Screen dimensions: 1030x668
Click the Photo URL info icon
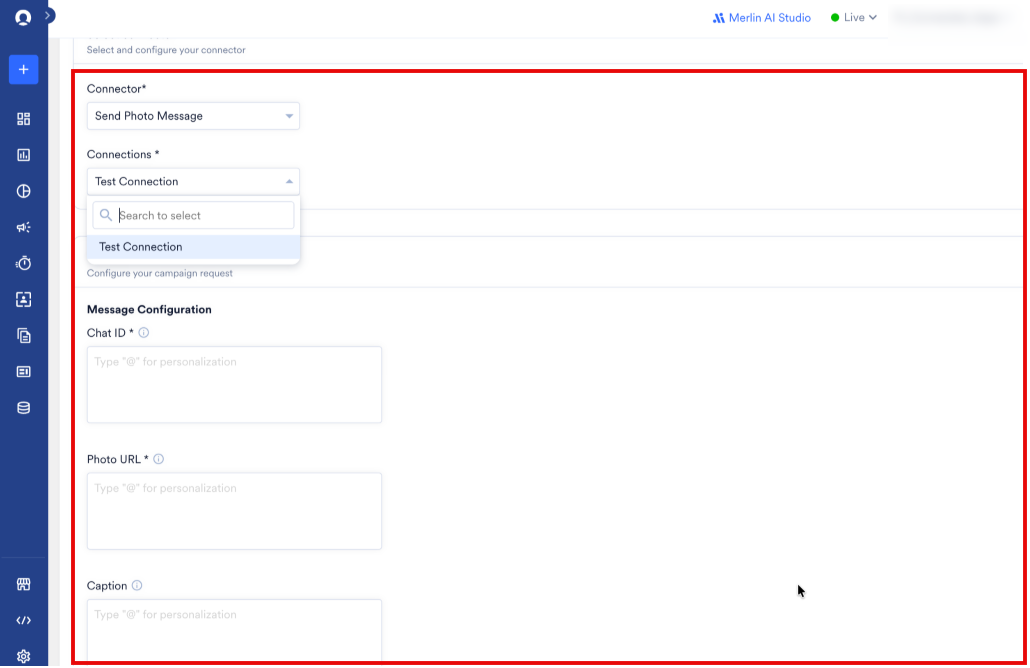(x=158, y=459)
